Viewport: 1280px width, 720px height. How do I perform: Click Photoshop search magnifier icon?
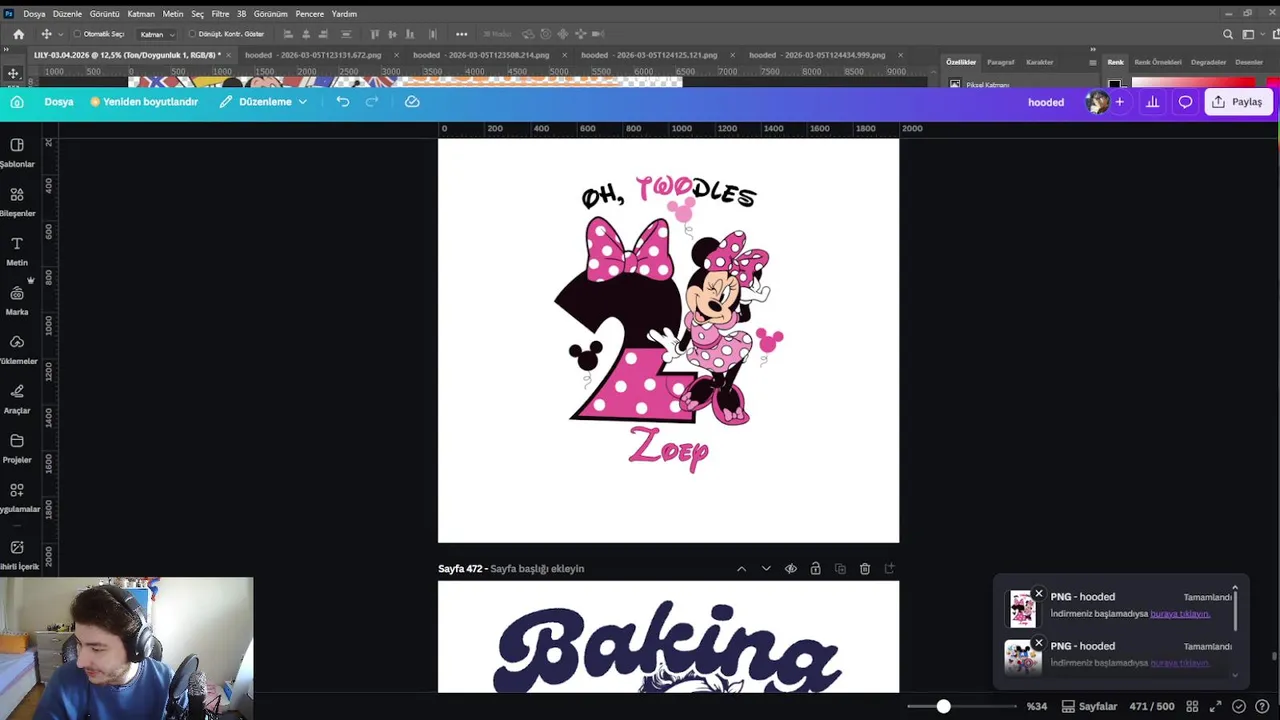pyautogui.click(x=1228, y=34)
